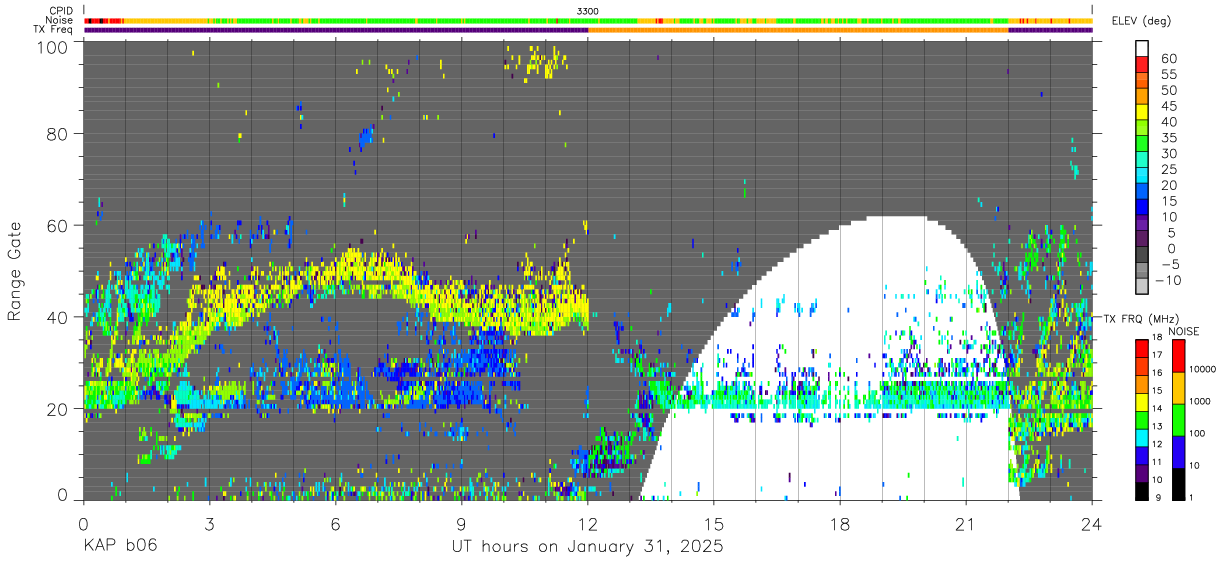
Task: Click the 'CPID' row label
Action: point(60,10)
